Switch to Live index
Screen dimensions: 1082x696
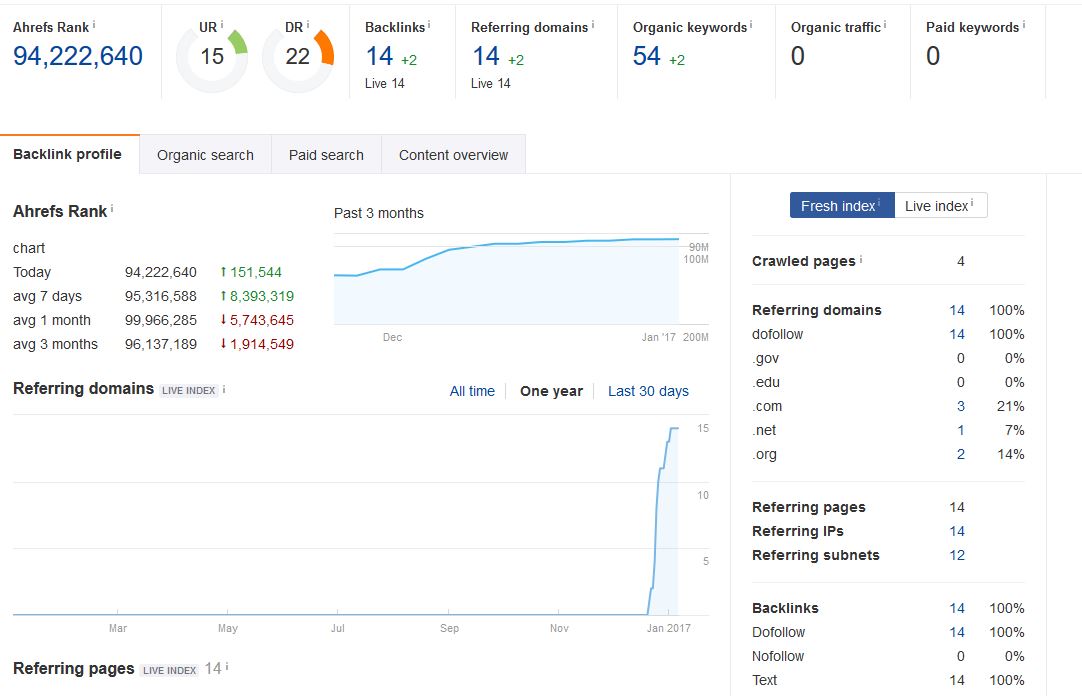[941, 206]
